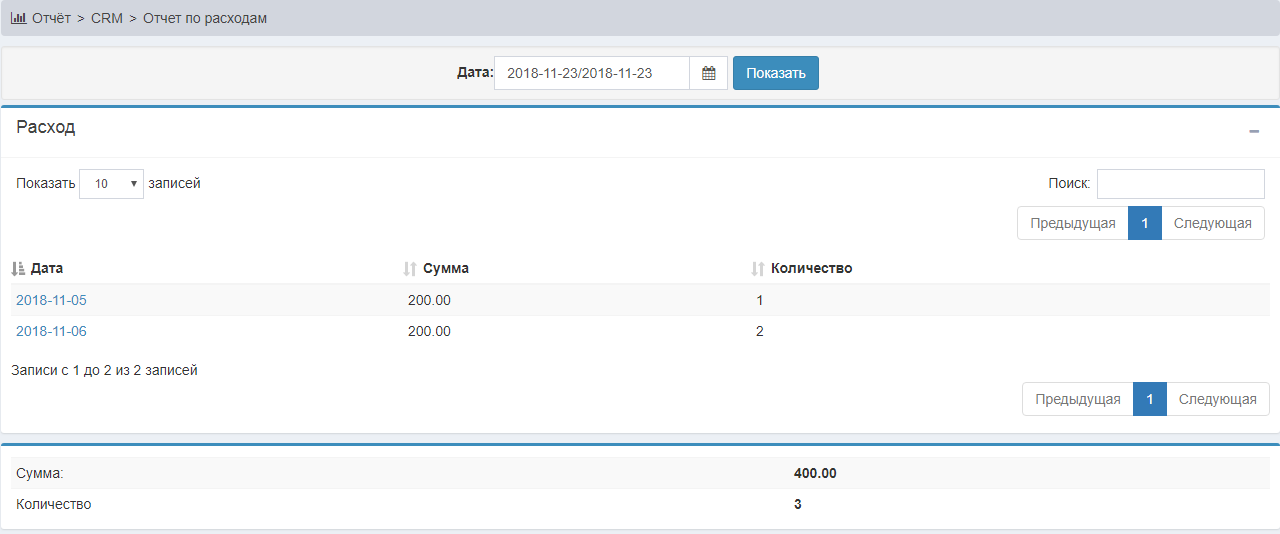The image size is (1280, 534).
Task: Sort table by Дата column icon
Action: [17, 269]
